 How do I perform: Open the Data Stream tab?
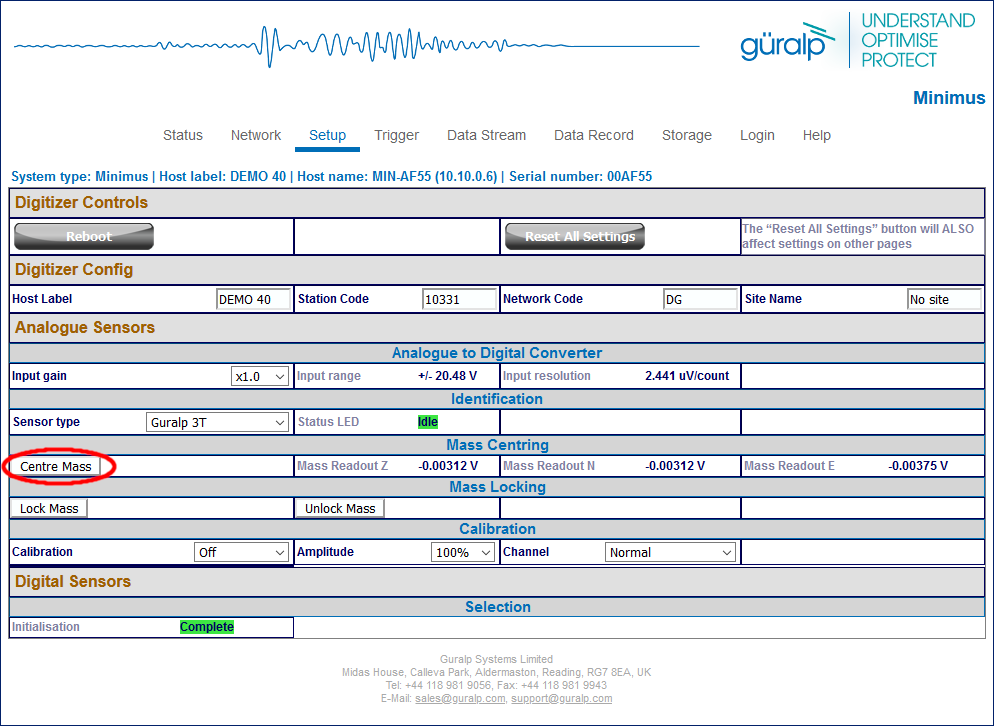(486, 135)
